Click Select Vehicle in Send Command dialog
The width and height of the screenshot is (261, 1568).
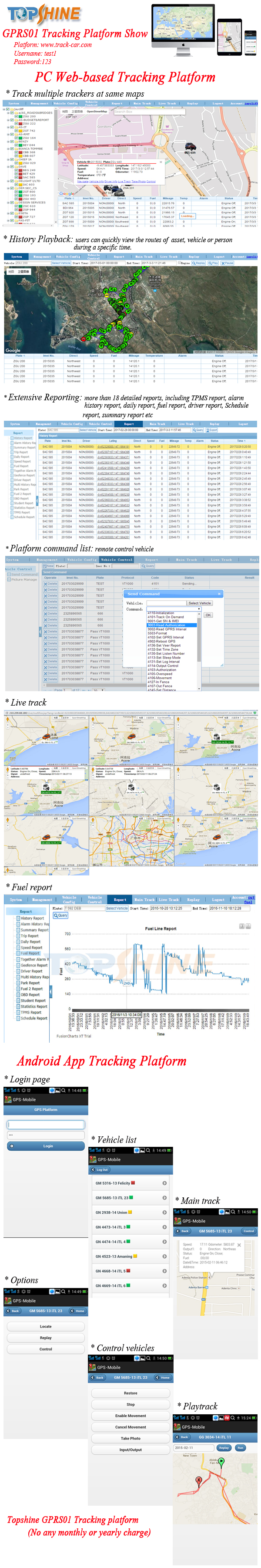pos(200,603)
